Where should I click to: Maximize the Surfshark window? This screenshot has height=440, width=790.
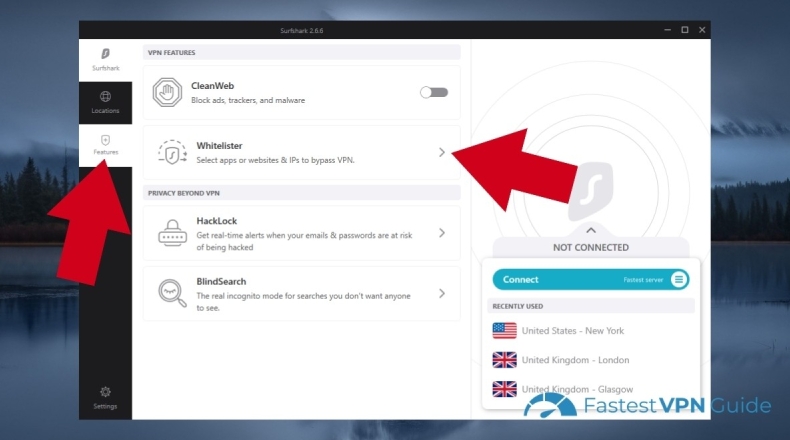684,30
